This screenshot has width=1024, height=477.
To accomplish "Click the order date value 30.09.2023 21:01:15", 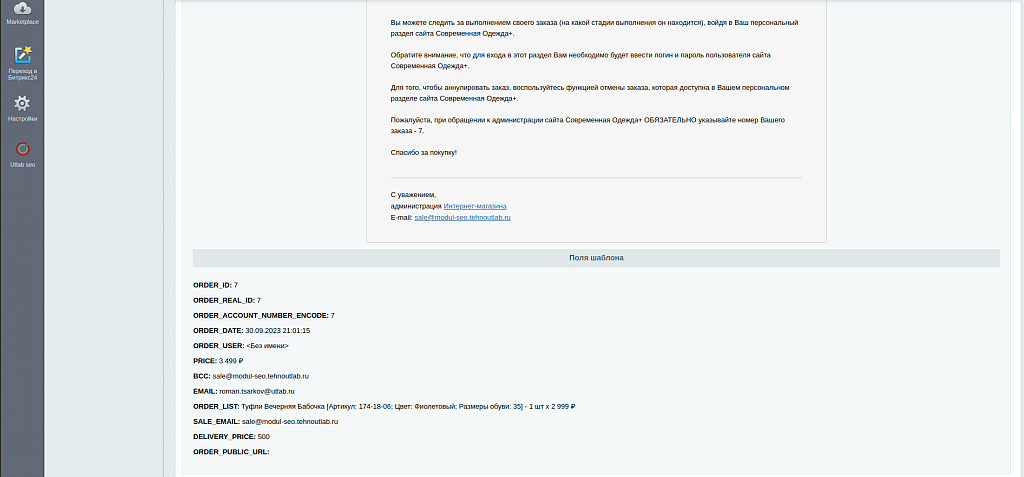I will [278, 330].
